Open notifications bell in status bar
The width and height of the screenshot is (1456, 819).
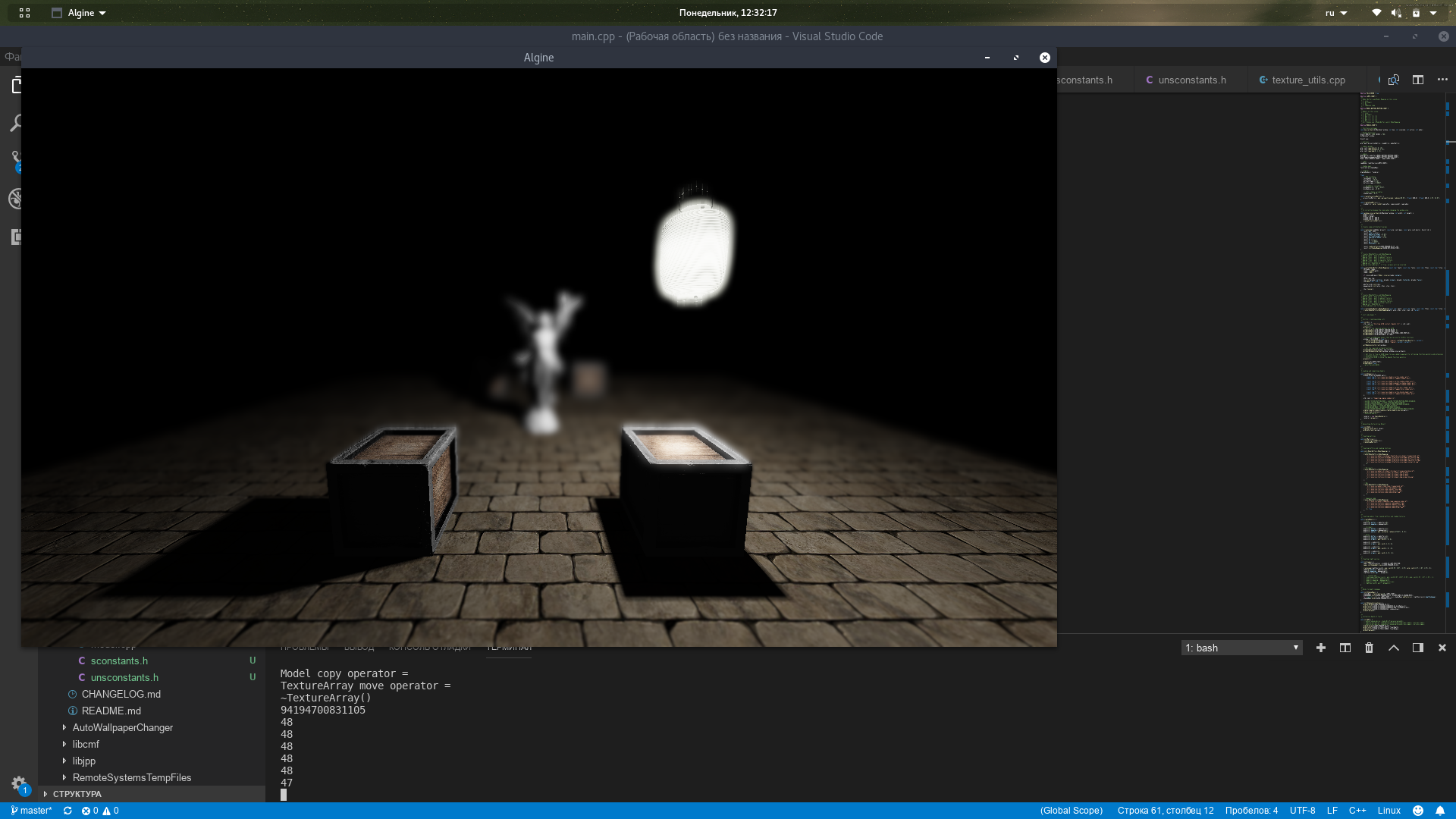(x=1439, y=811)
